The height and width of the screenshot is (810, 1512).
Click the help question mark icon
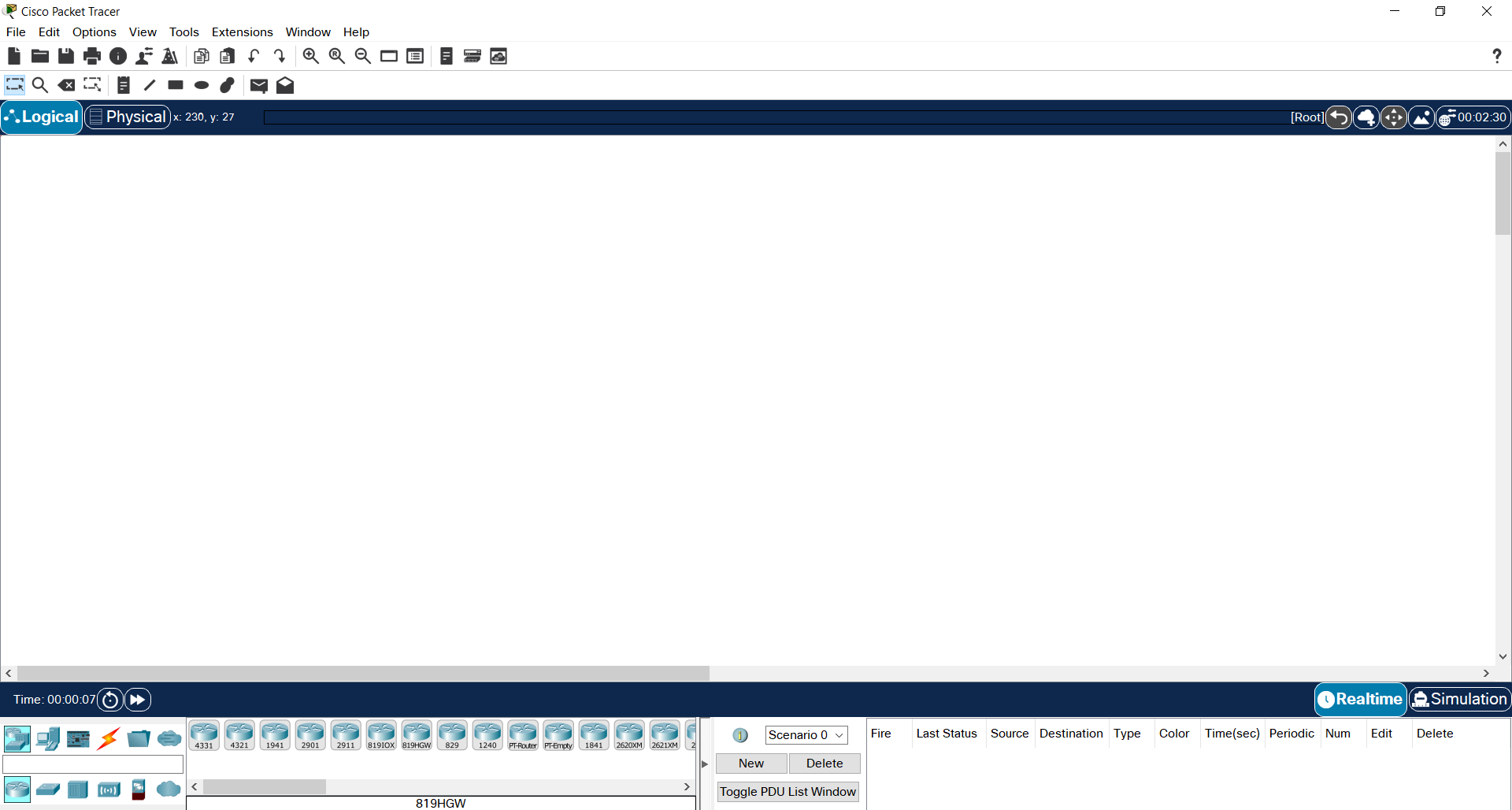pos(1497,56)
